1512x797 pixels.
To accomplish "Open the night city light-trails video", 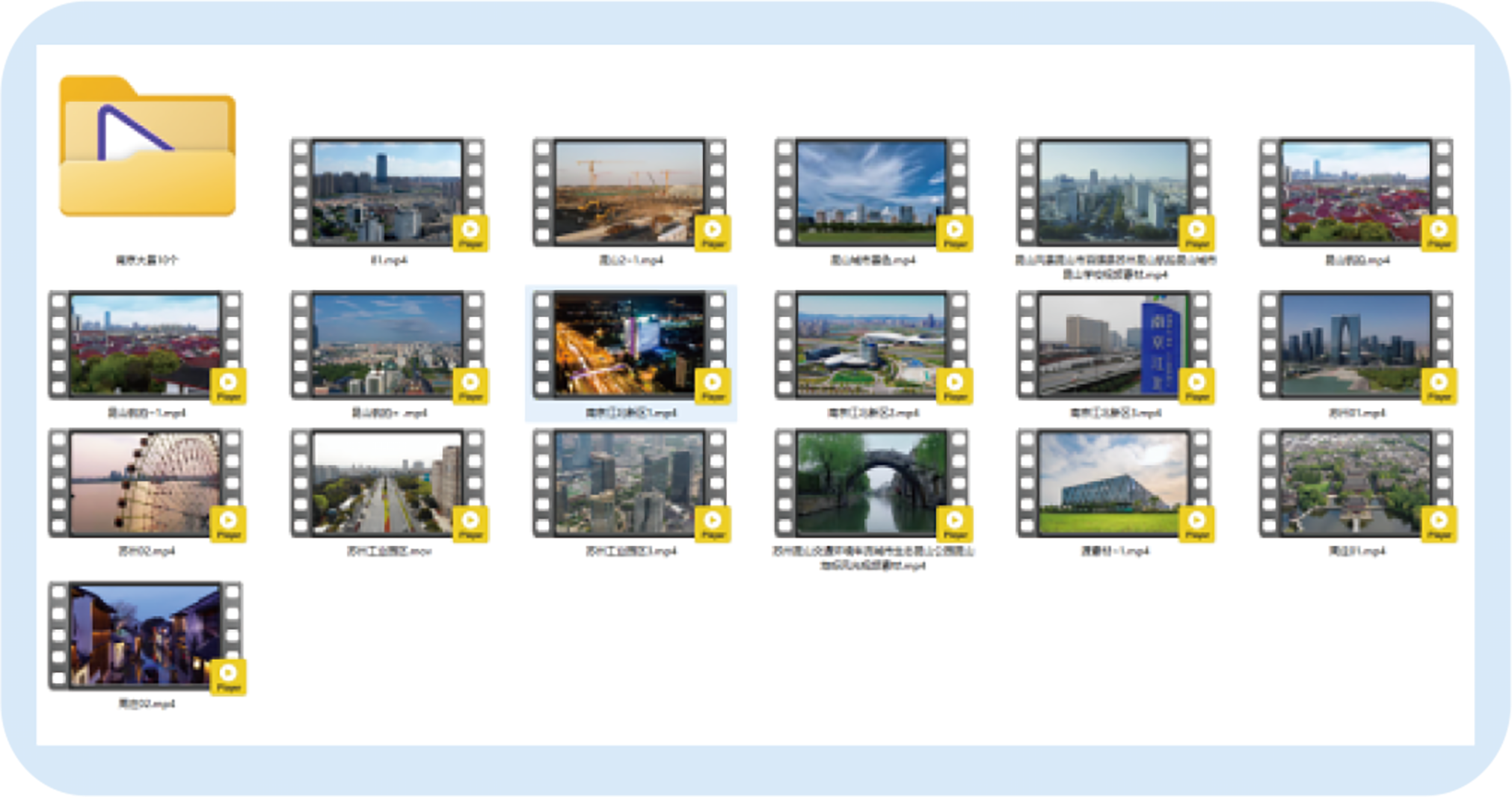I will pos(629,345).
